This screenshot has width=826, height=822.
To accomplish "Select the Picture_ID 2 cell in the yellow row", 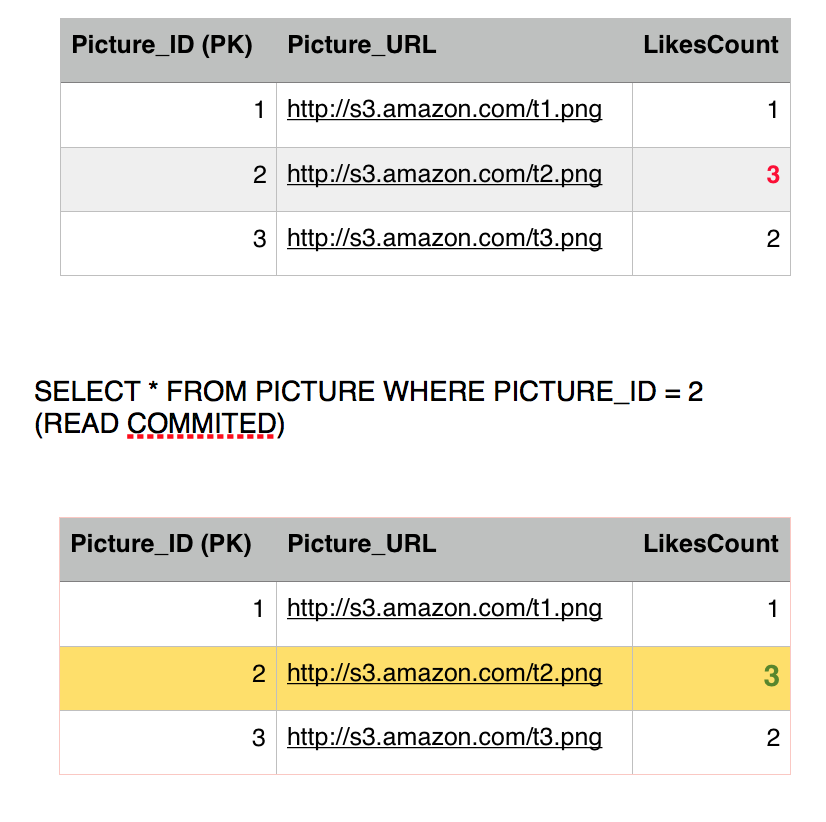I will [x=168, y=675].
